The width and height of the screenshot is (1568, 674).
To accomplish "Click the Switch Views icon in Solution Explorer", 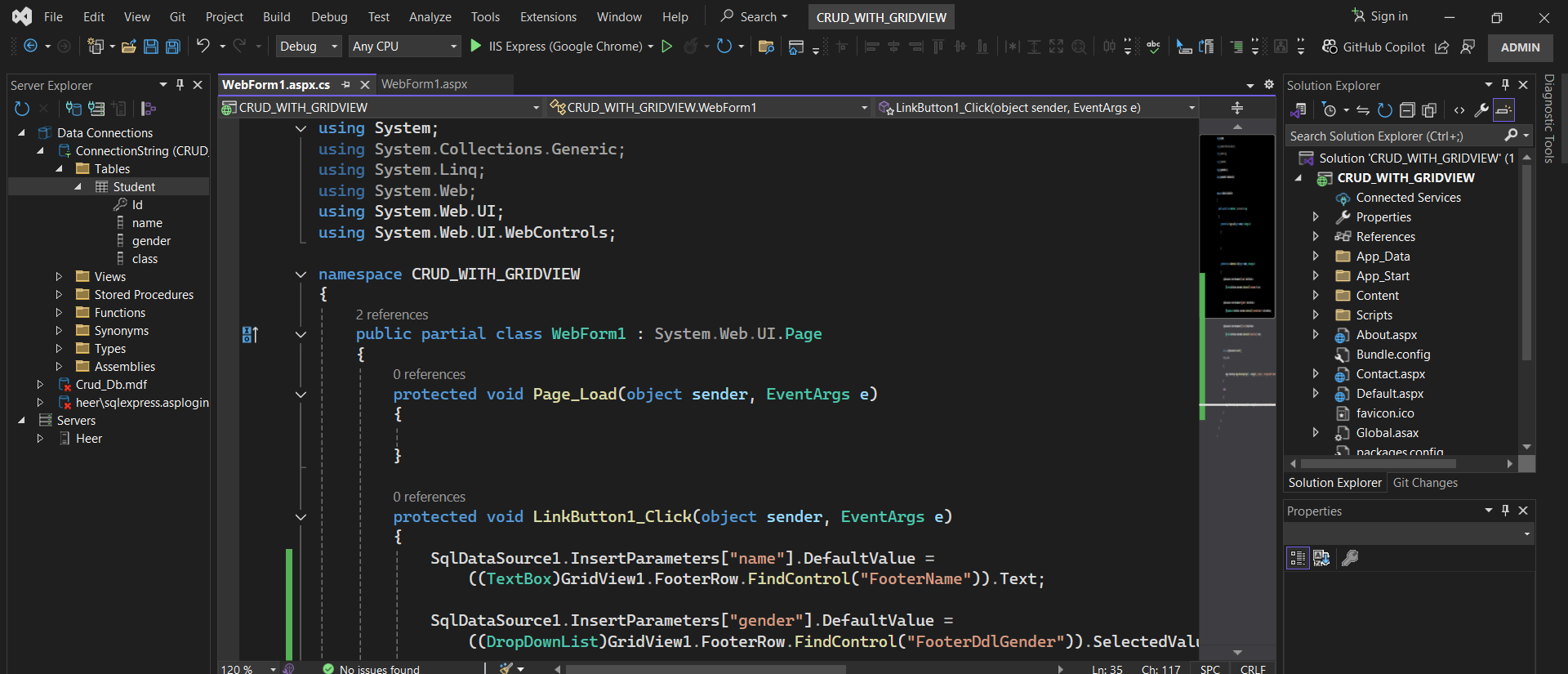I will click(x=1298, y=110).
